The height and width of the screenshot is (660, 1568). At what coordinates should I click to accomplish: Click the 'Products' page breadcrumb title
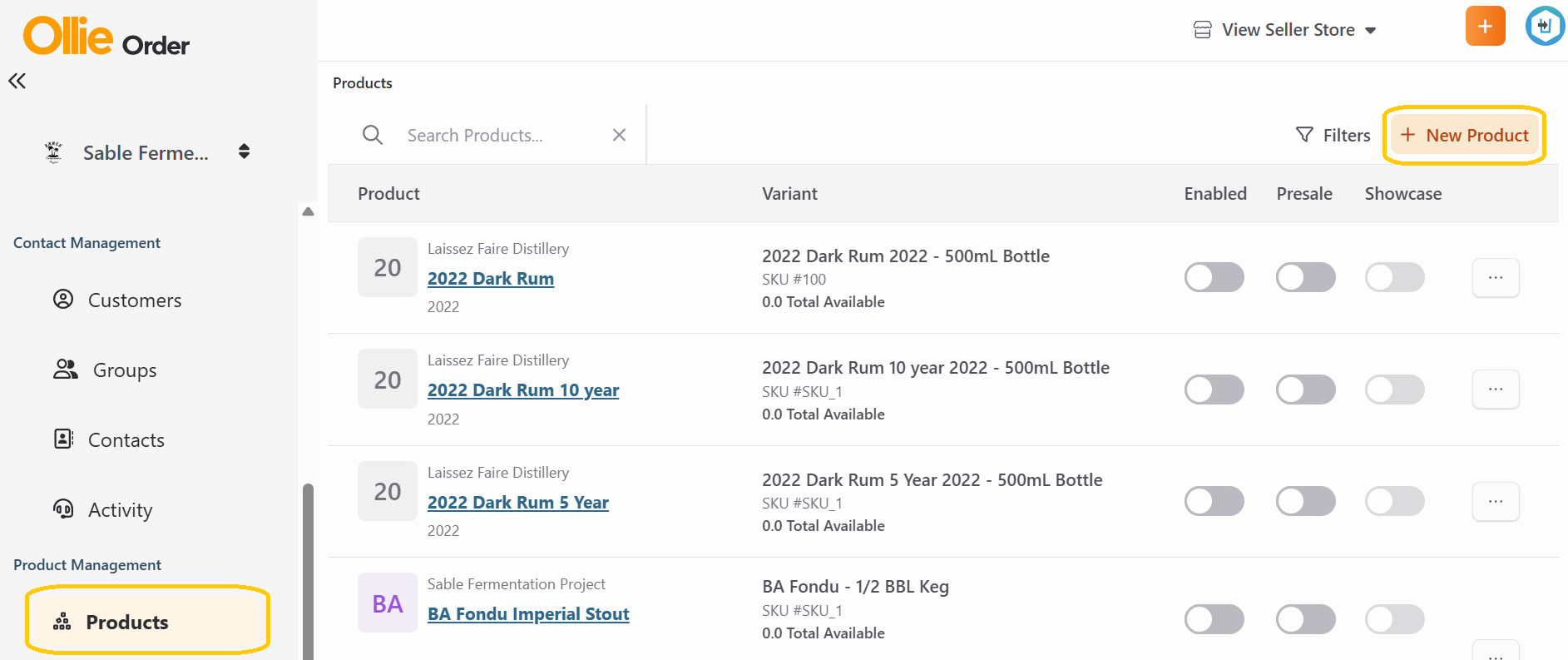click(363, 83)
